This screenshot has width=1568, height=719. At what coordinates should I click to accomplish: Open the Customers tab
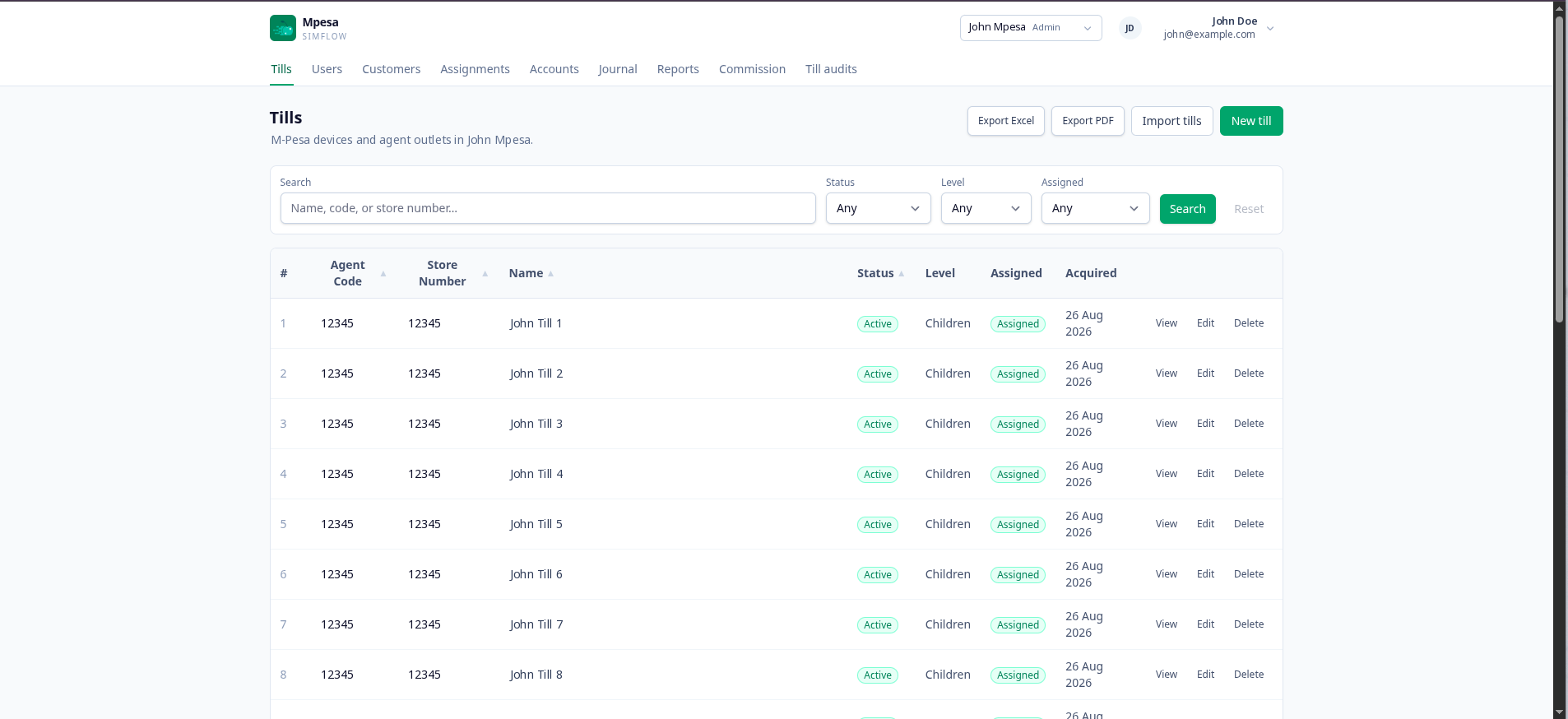click(x=392, y=69)
